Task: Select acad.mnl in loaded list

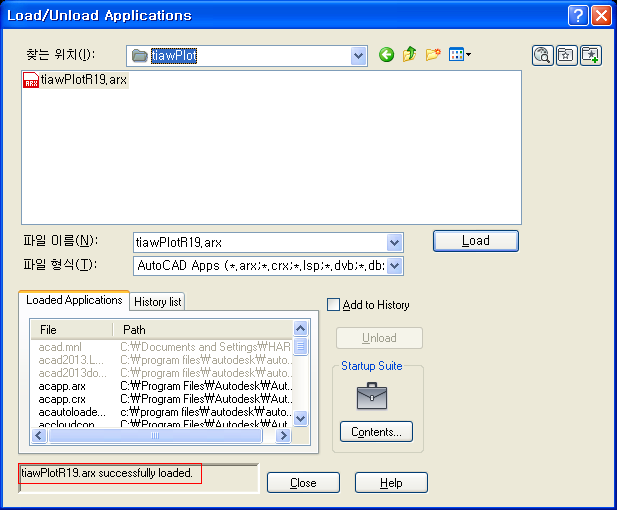Action: pyautogui.click(x=60, y=347)
